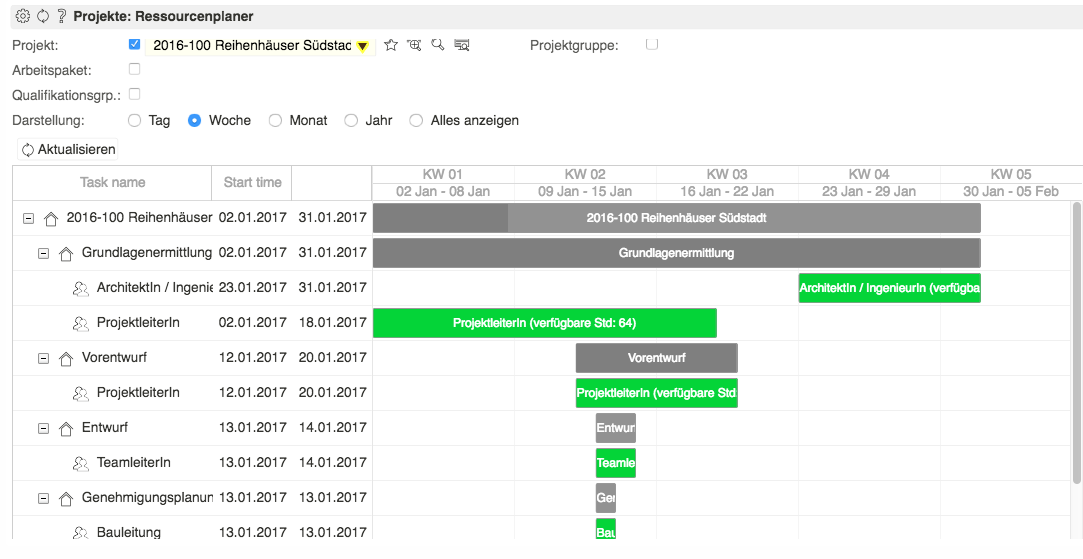This screenshot has height=559, width=1083.
Task: Click the person icon next to TeamleiterIn
Action: tap(81, 463)
